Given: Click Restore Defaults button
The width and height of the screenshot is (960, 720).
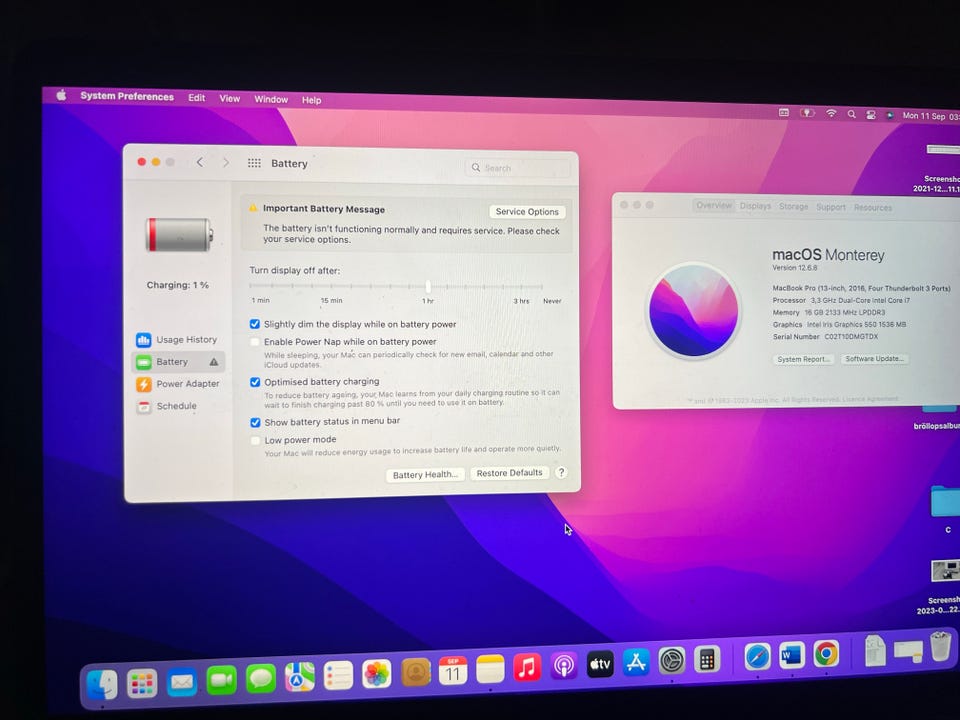Looking at the screenshot, I should point(509,473).
